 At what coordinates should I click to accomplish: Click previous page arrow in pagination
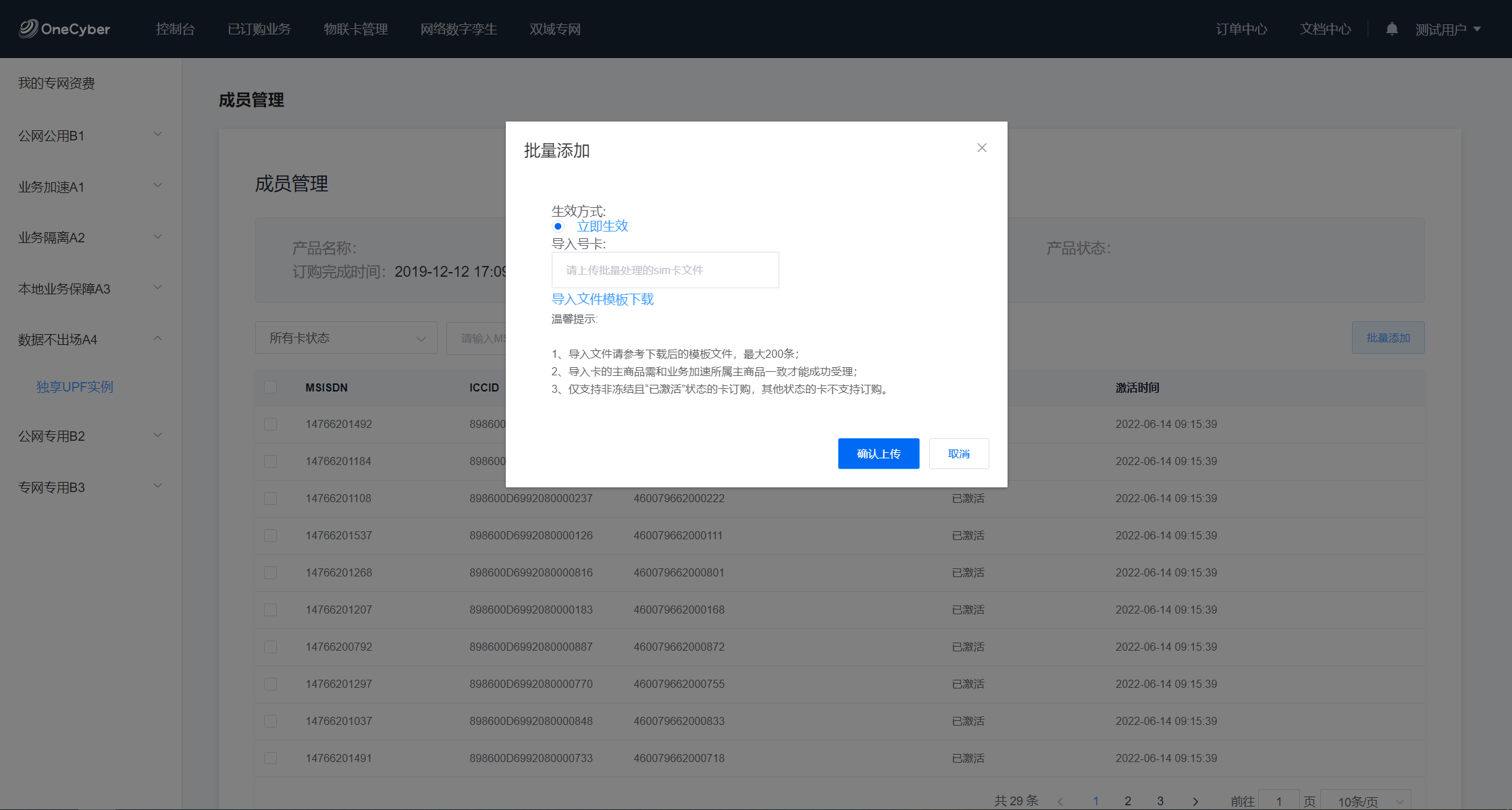1060,801
